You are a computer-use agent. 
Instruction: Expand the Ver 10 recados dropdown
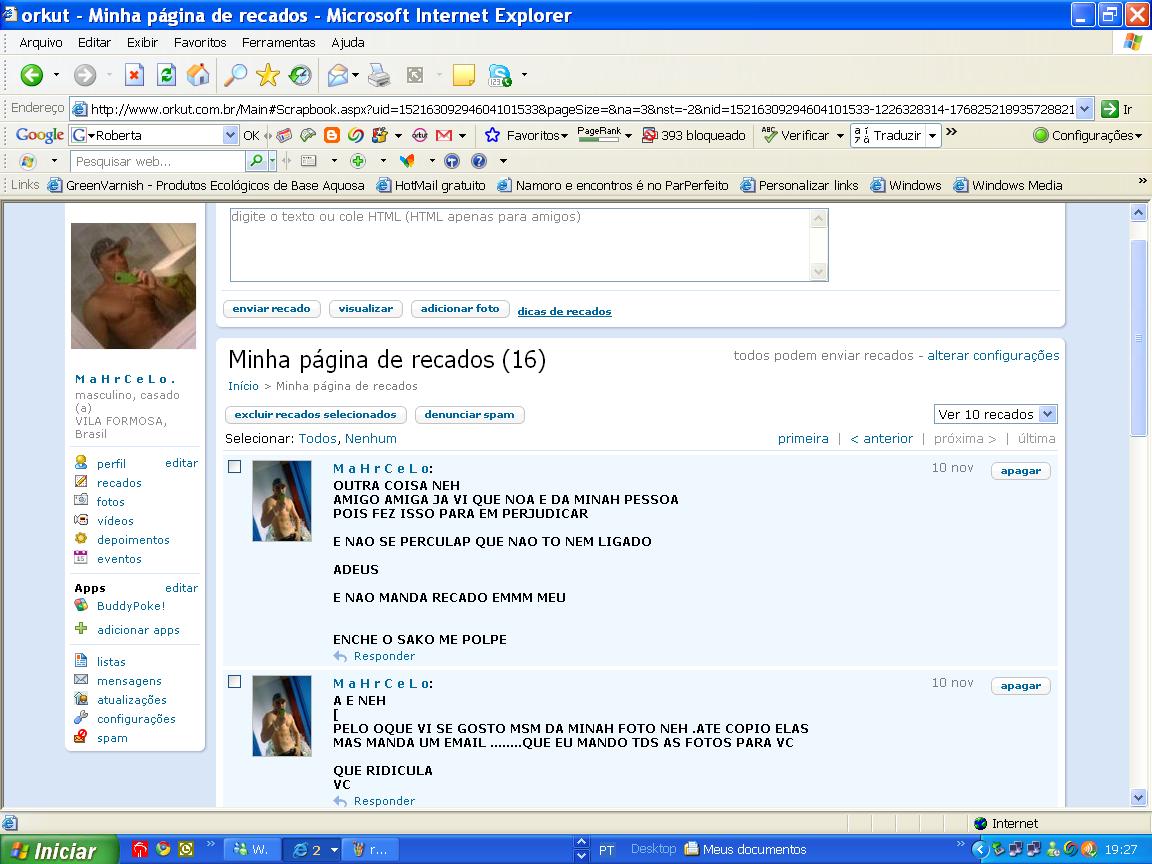(1048, 414)
